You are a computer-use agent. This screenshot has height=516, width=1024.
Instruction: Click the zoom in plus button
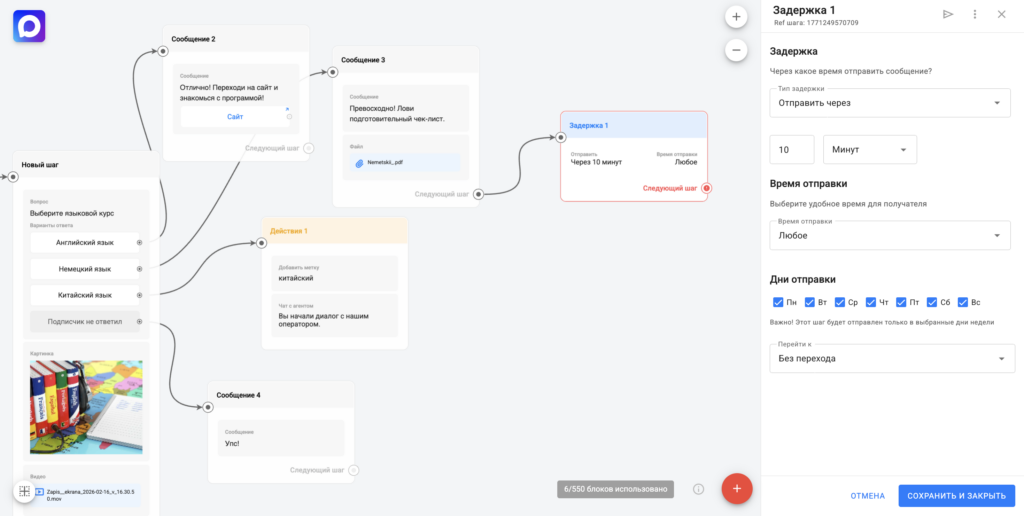point(736,17)
